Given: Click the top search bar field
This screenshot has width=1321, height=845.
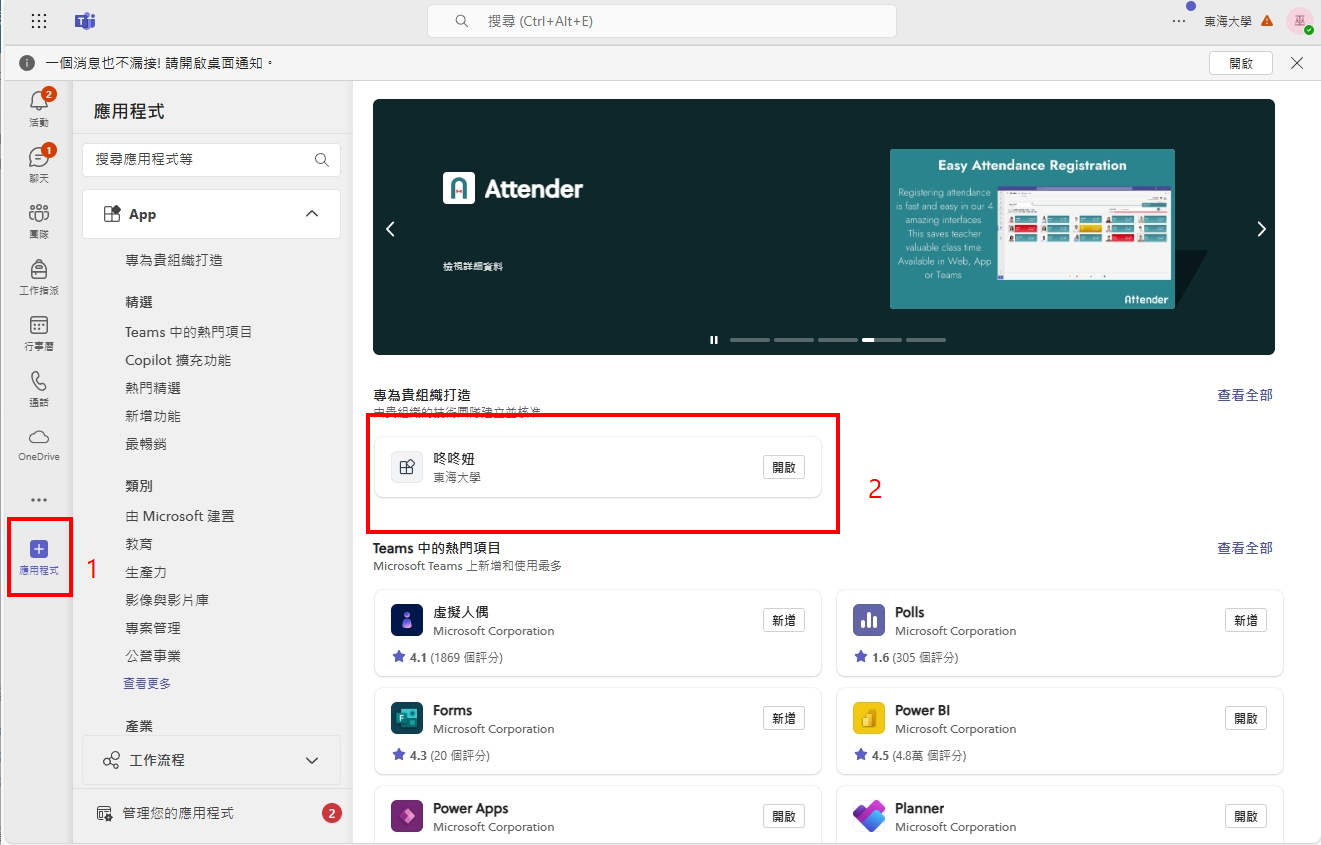Looking at the screenshot, I should pyautogui.click(x=662, y=21).
